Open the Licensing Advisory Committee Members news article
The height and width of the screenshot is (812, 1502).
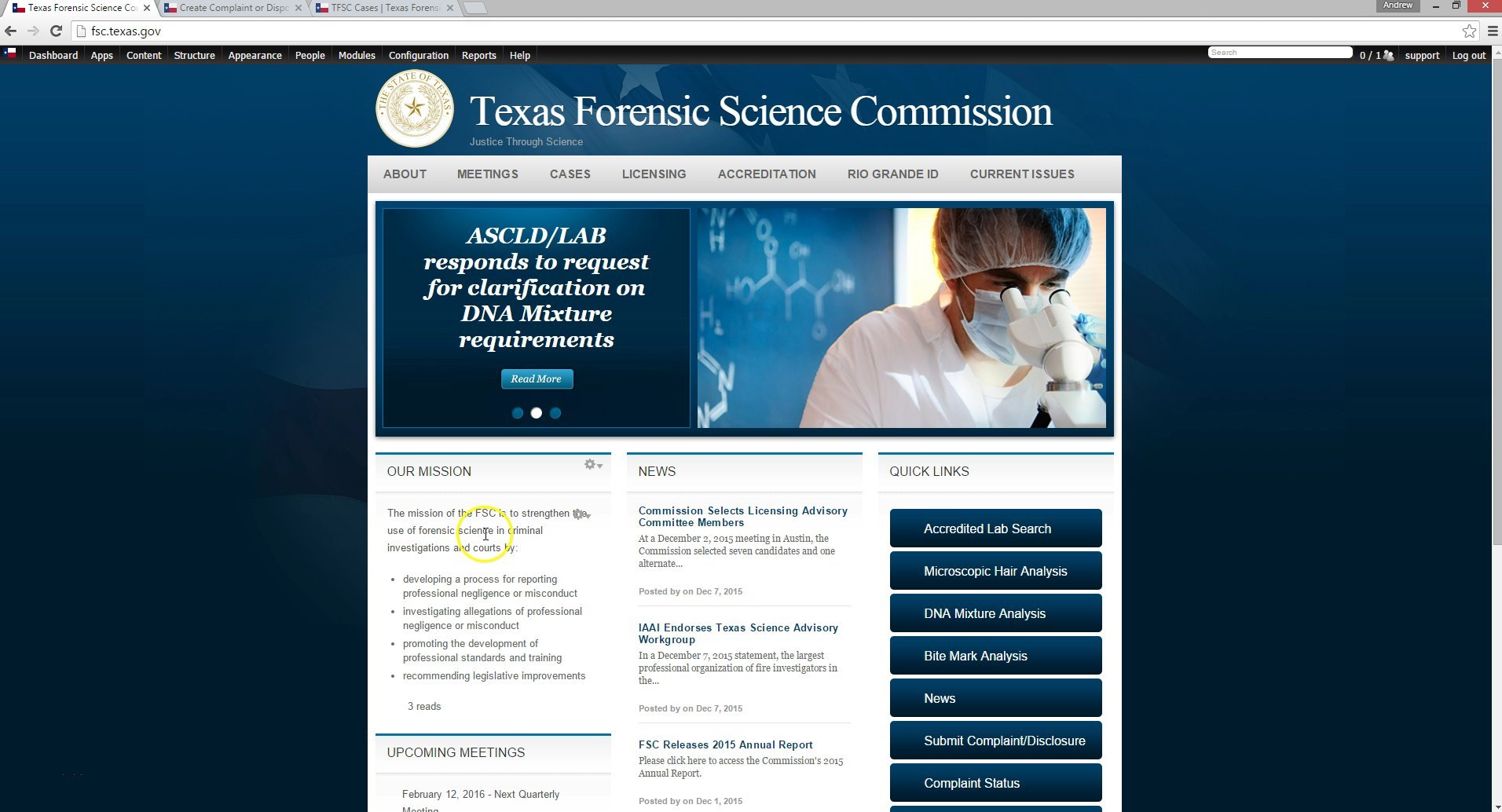point(743,517)
